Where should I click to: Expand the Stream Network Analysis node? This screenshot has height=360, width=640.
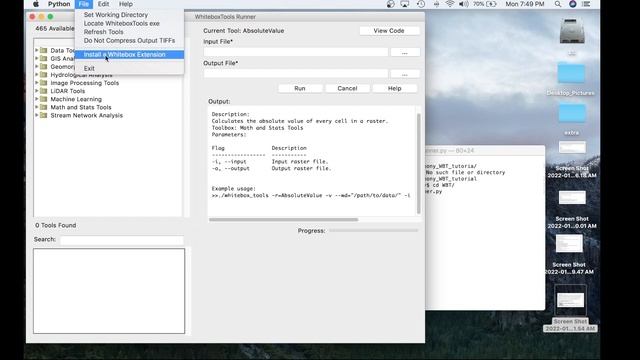coord(37,116)
